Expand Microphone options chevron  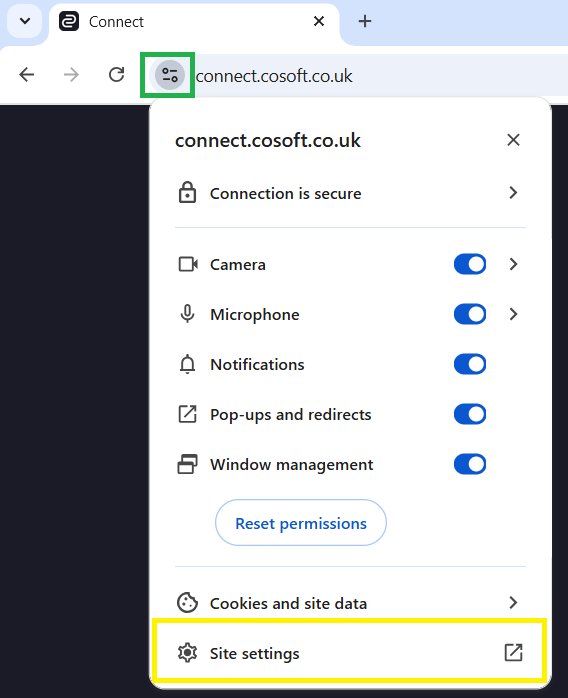click(513, 314)
